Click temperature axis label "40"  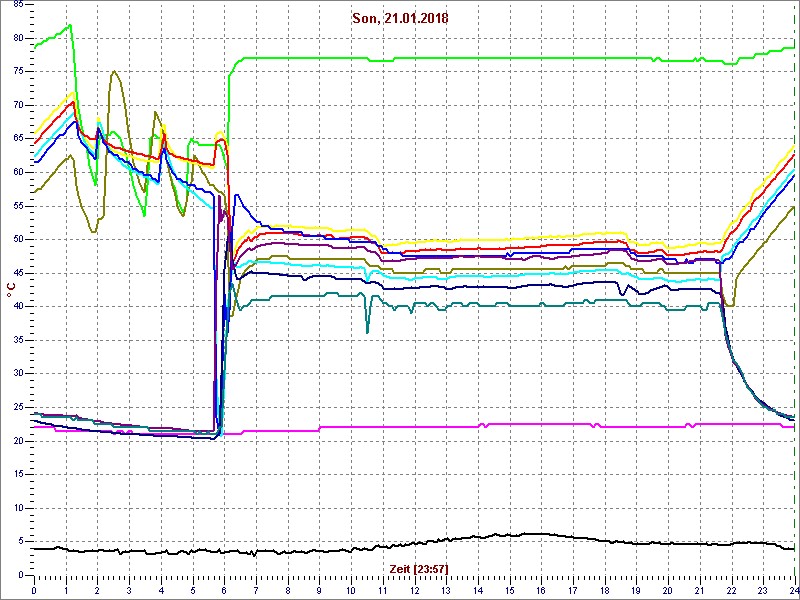17,307
